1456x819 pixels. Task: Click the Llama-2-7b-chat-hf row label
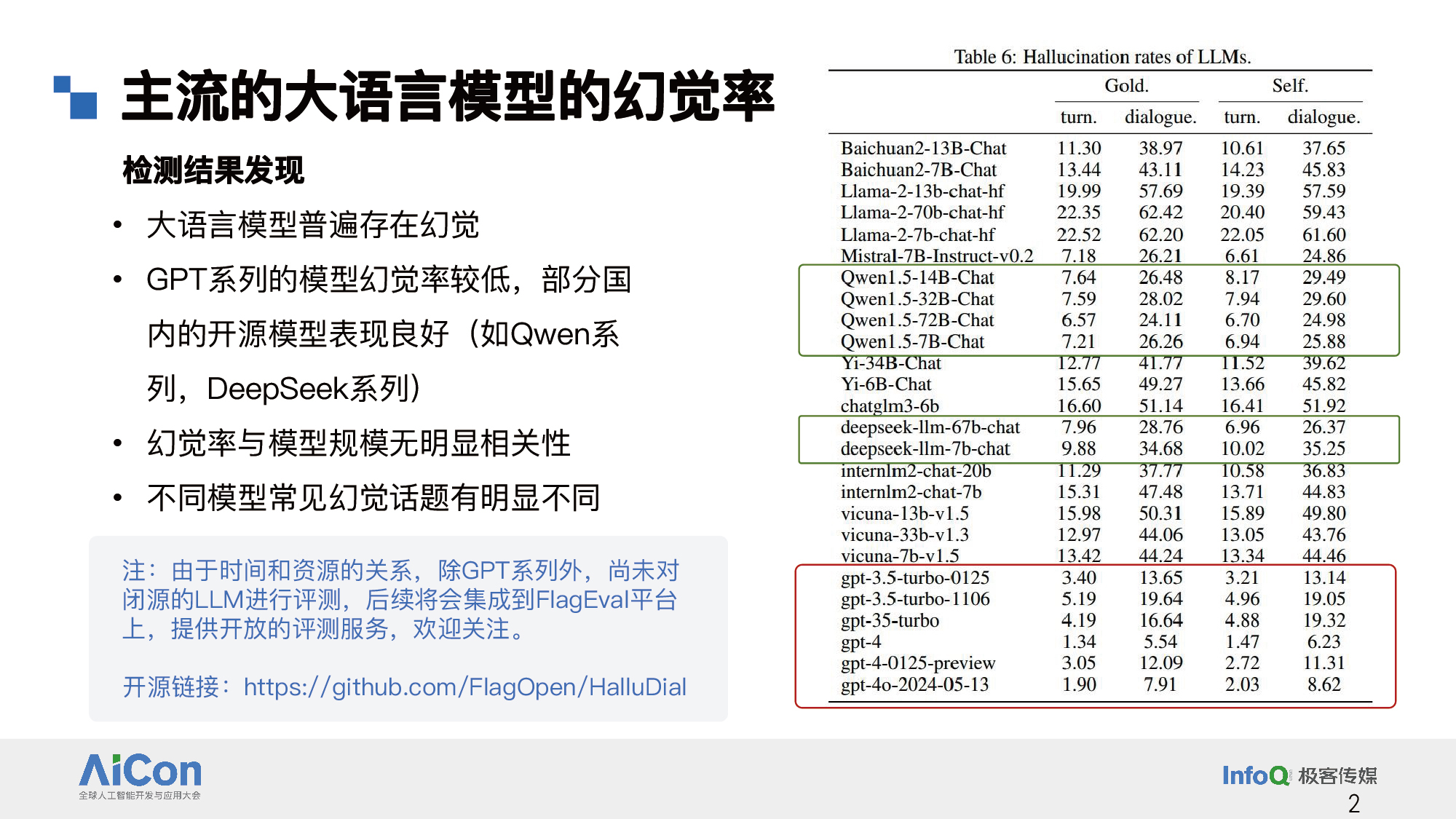[x=918, y=234]
